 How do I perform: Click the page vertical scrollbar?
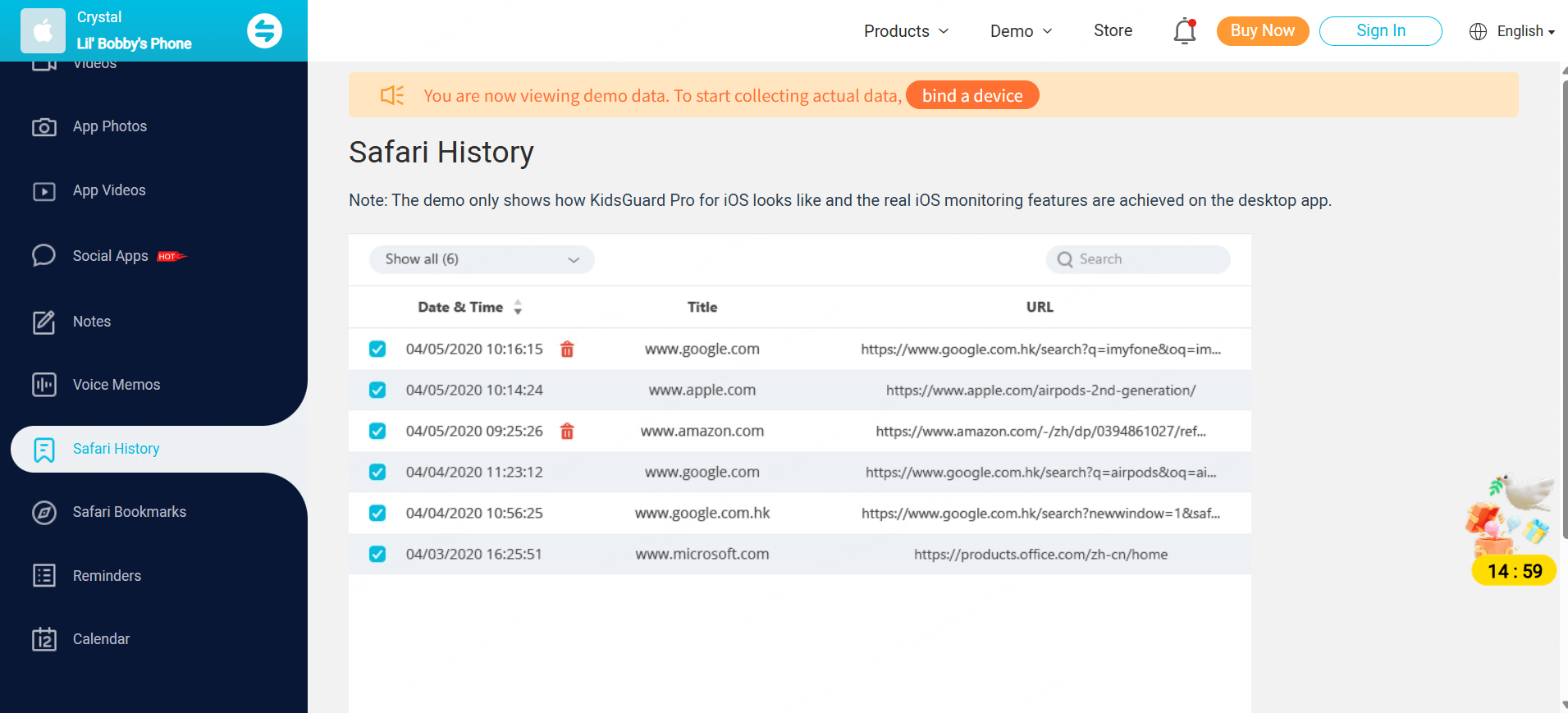pos(1565,308)
